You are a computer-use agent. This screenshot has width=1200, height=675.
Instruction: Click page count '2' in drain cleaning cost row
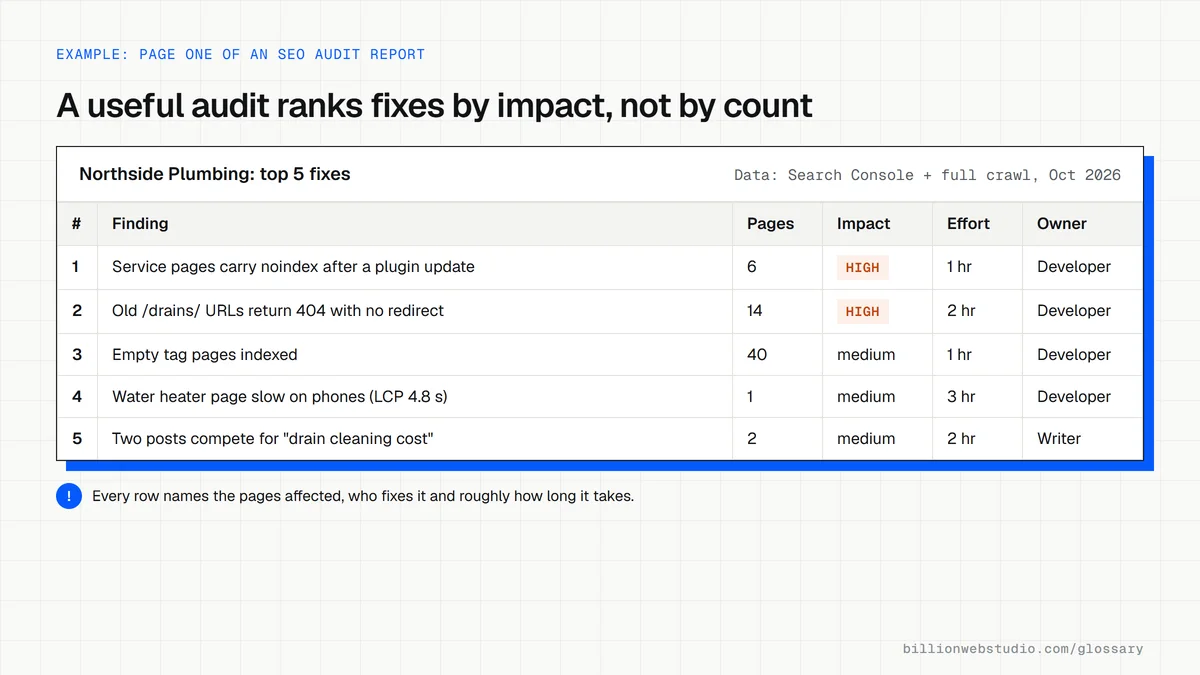(x=752, y=439)
